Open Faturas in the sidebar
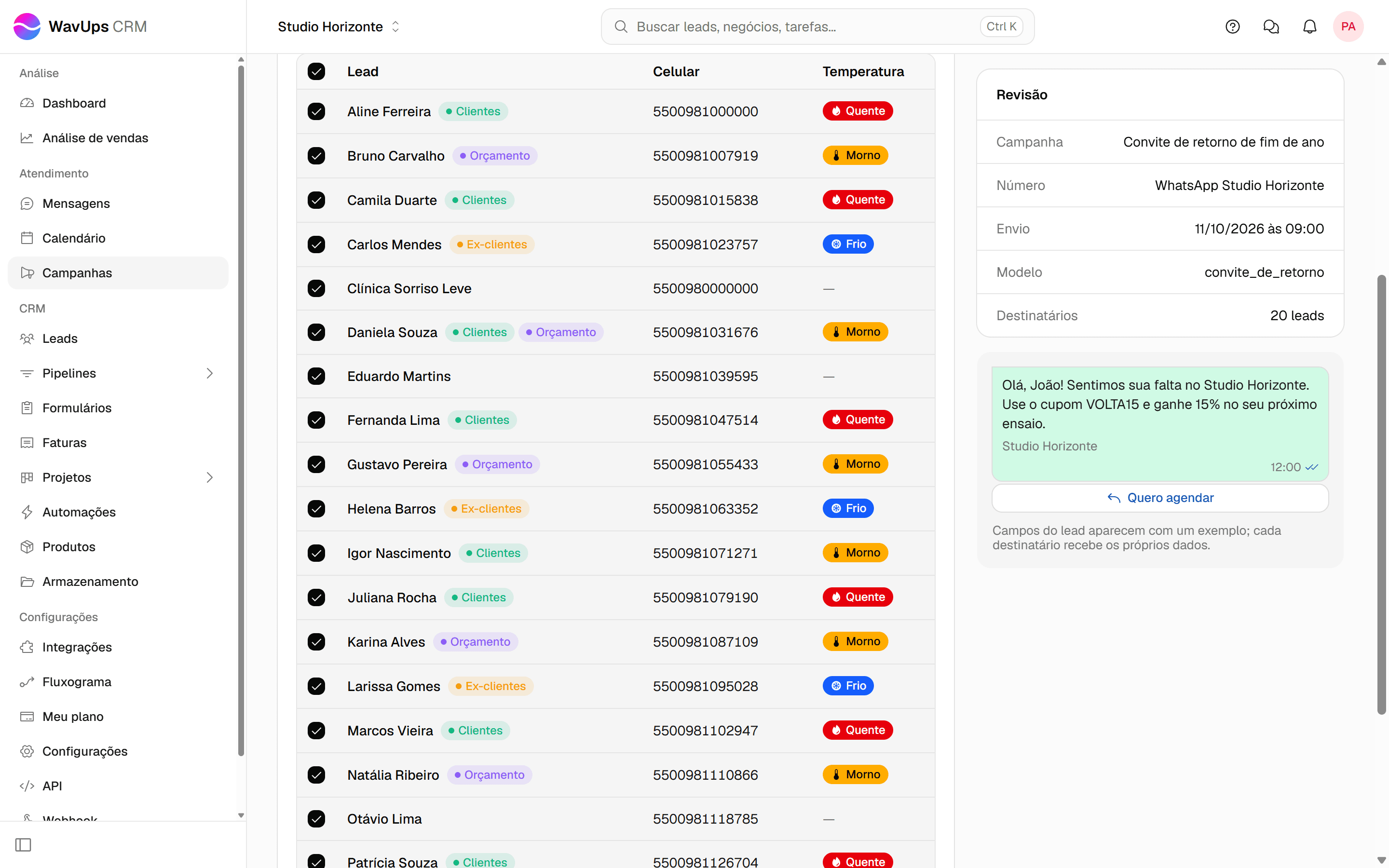 tap(118, 443)
